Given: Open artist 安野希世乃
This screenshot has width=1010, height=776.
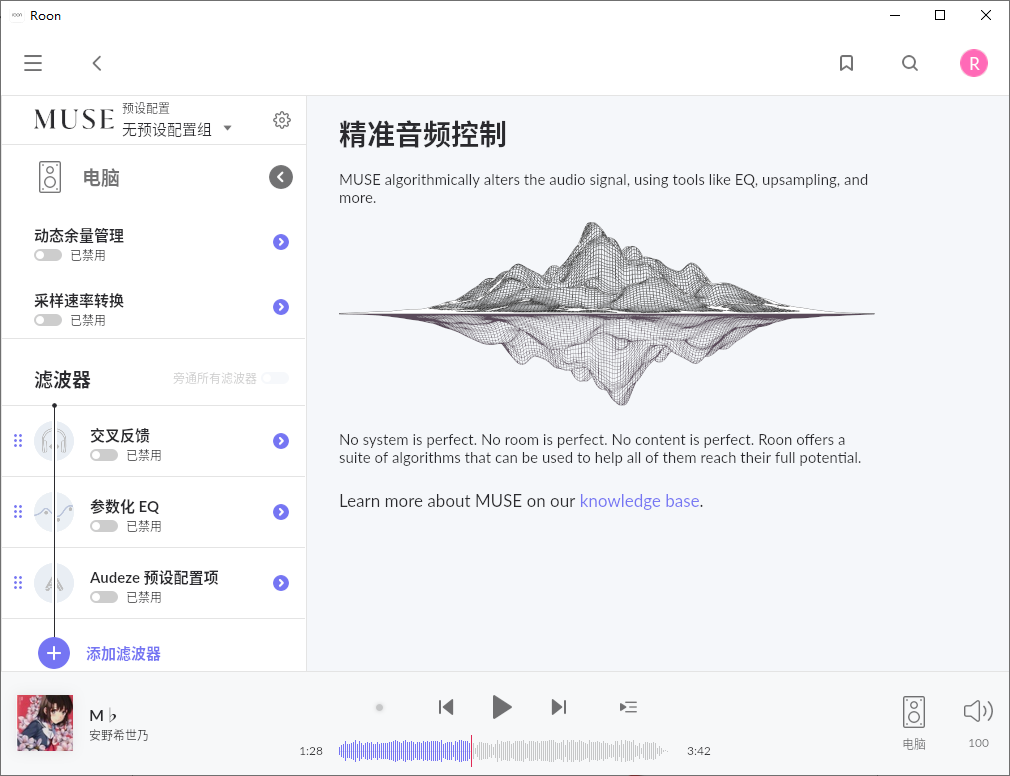Looking at the screenshot, I should pyautogui.click(x=119, y=735).
